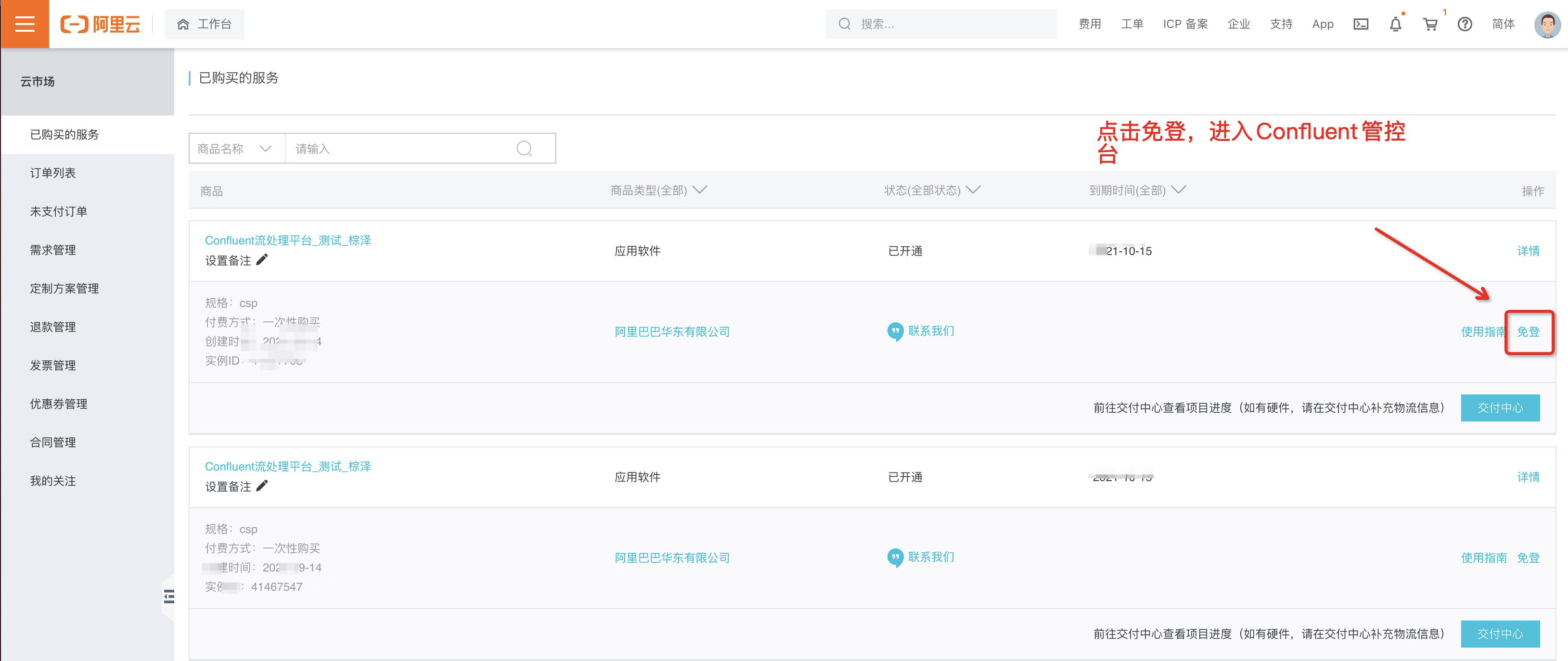Click the Alibaba Cloud logo
This screenshot has height=661, width=1568.
coord(101,25)
